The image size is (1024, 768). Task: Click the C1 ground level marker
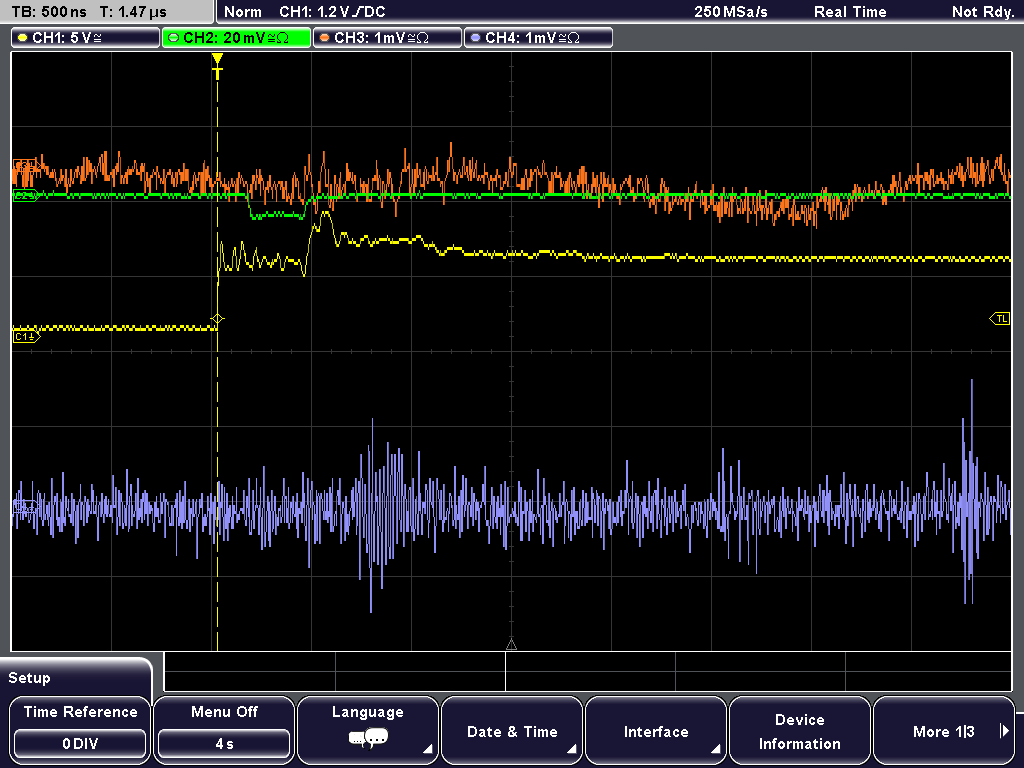coord(26,337)
